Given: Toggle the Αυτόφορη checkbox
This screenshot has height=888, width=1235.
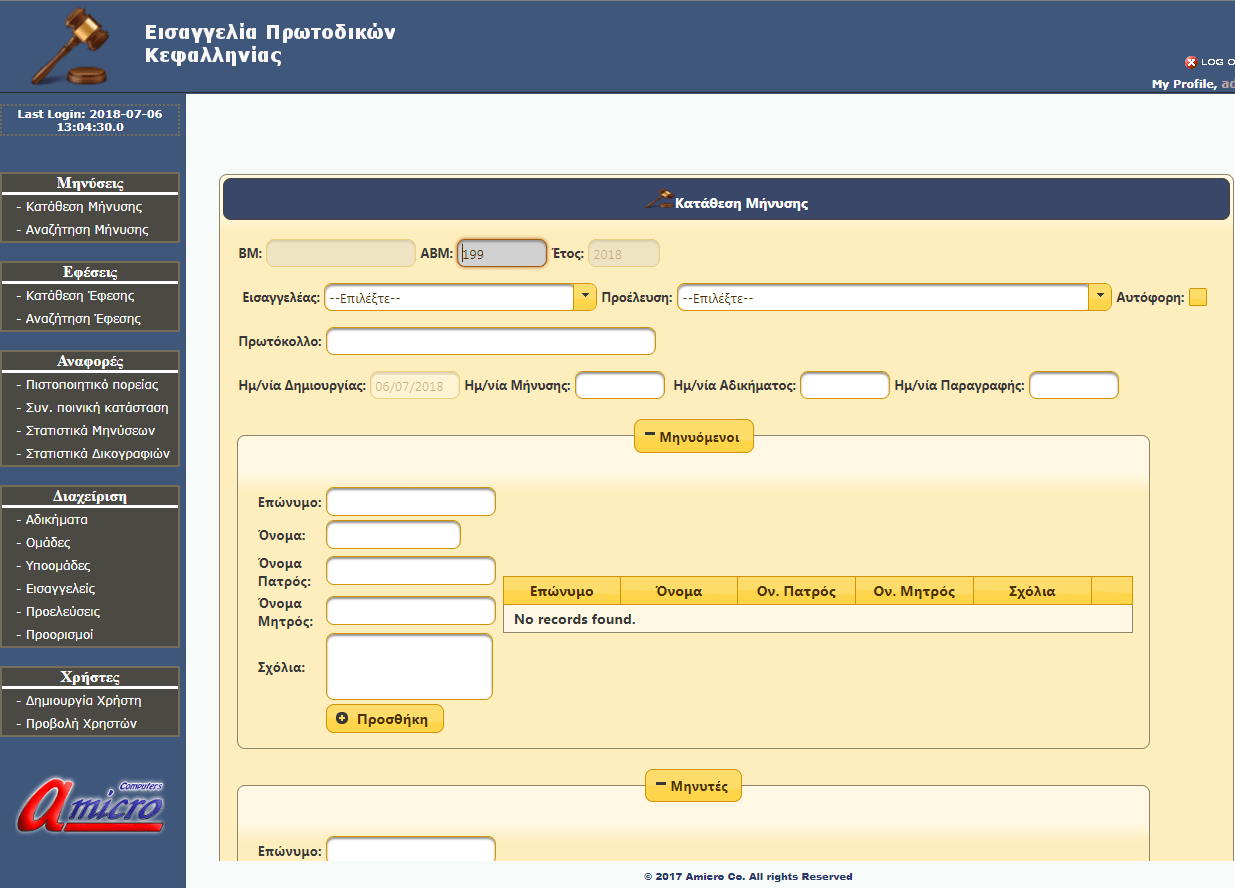Looking at the screenshot, I should pos(1197,297).
